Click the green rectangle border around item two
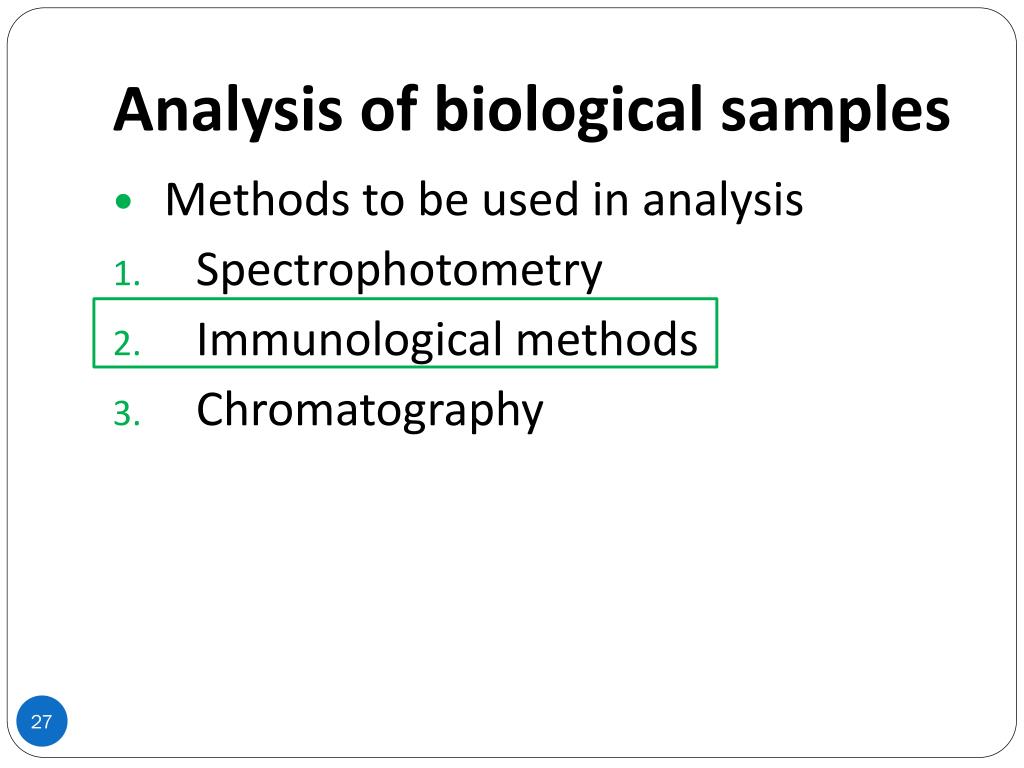Image resolution: width=1024 pixels, height=768 pixels. coord(405,299)
